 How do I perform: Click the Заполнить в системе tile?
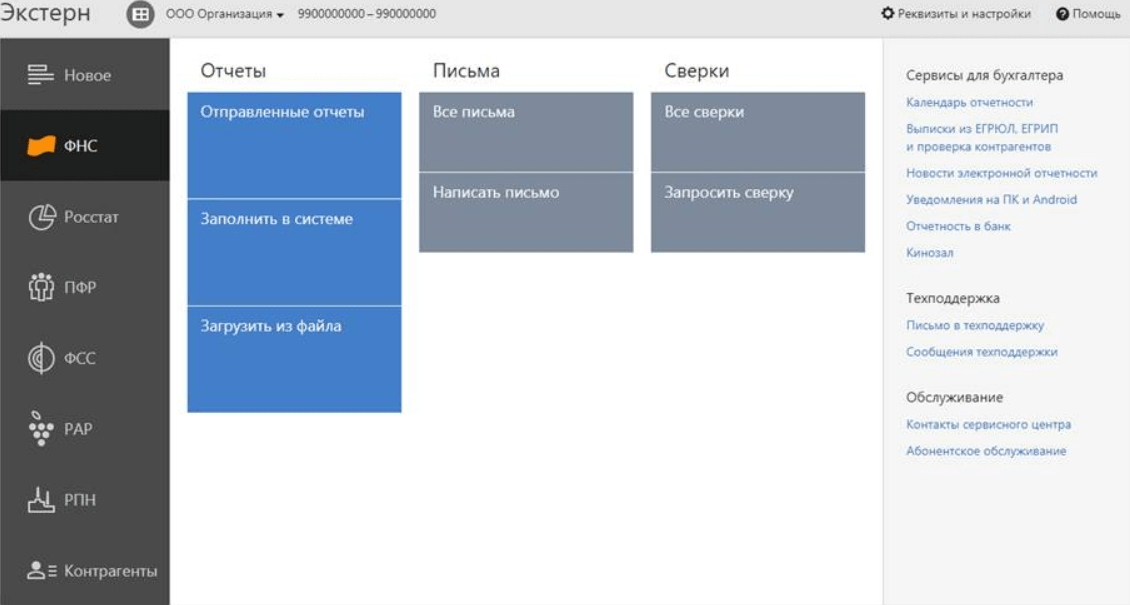coord(294,252)
